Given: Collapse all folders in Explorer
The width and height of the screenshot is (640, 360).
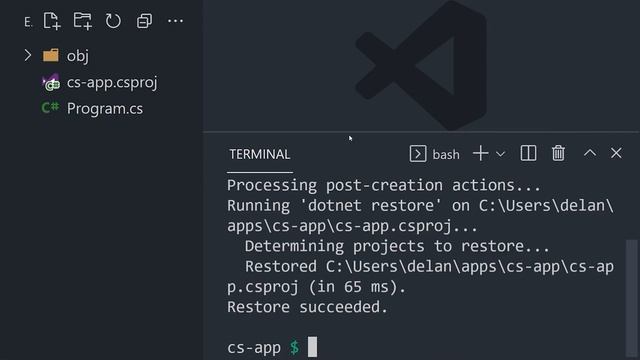Looking at the screenshot, I should point(144,21).
